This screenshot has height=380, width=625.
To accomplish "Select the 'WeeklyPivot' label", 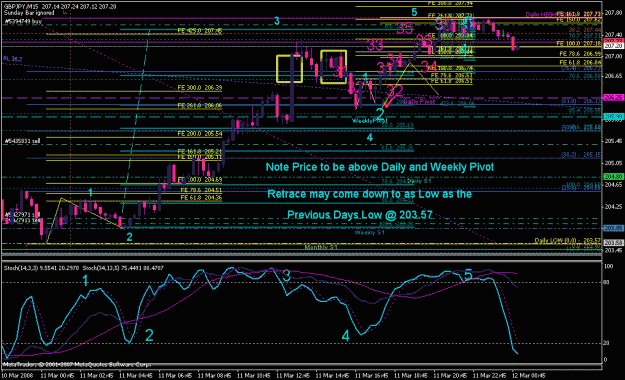I will pyautogui.click(x=370, y=120).
